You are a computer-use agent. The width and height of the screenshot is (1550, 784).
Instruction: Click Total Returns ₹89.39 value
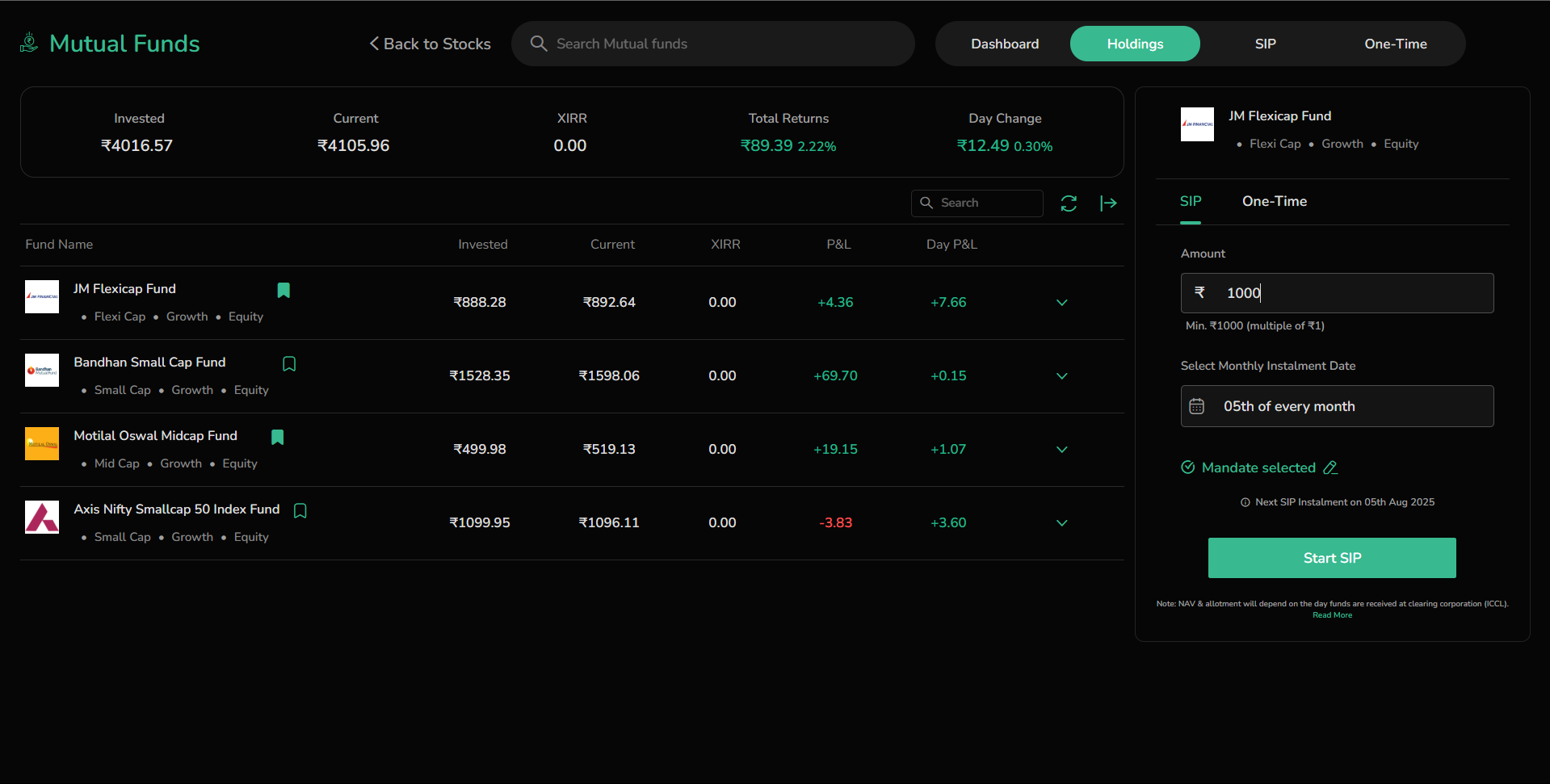[x=767, y=145]
